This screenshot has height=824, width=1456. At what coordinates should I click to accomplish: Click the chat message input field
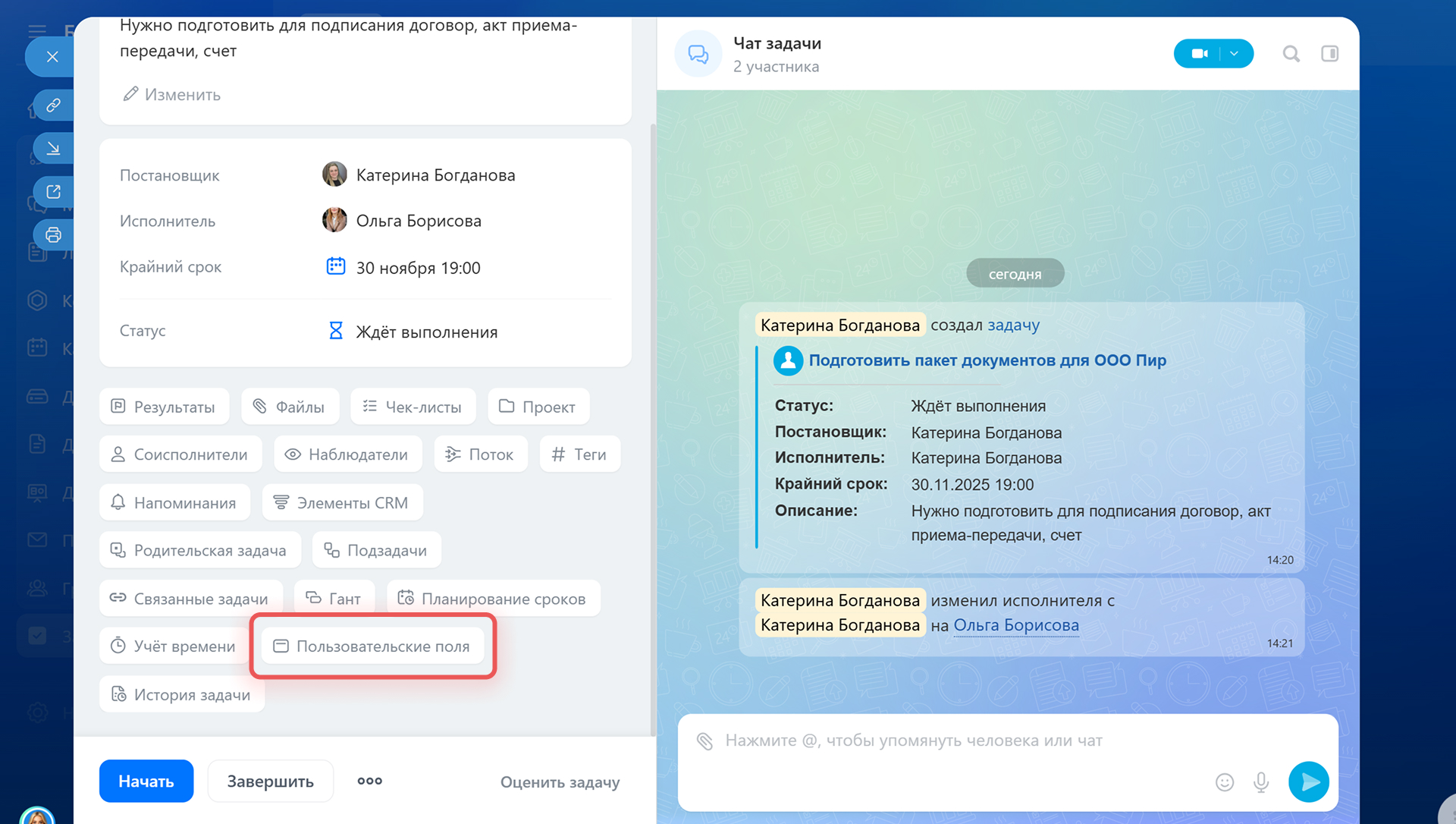948,741
